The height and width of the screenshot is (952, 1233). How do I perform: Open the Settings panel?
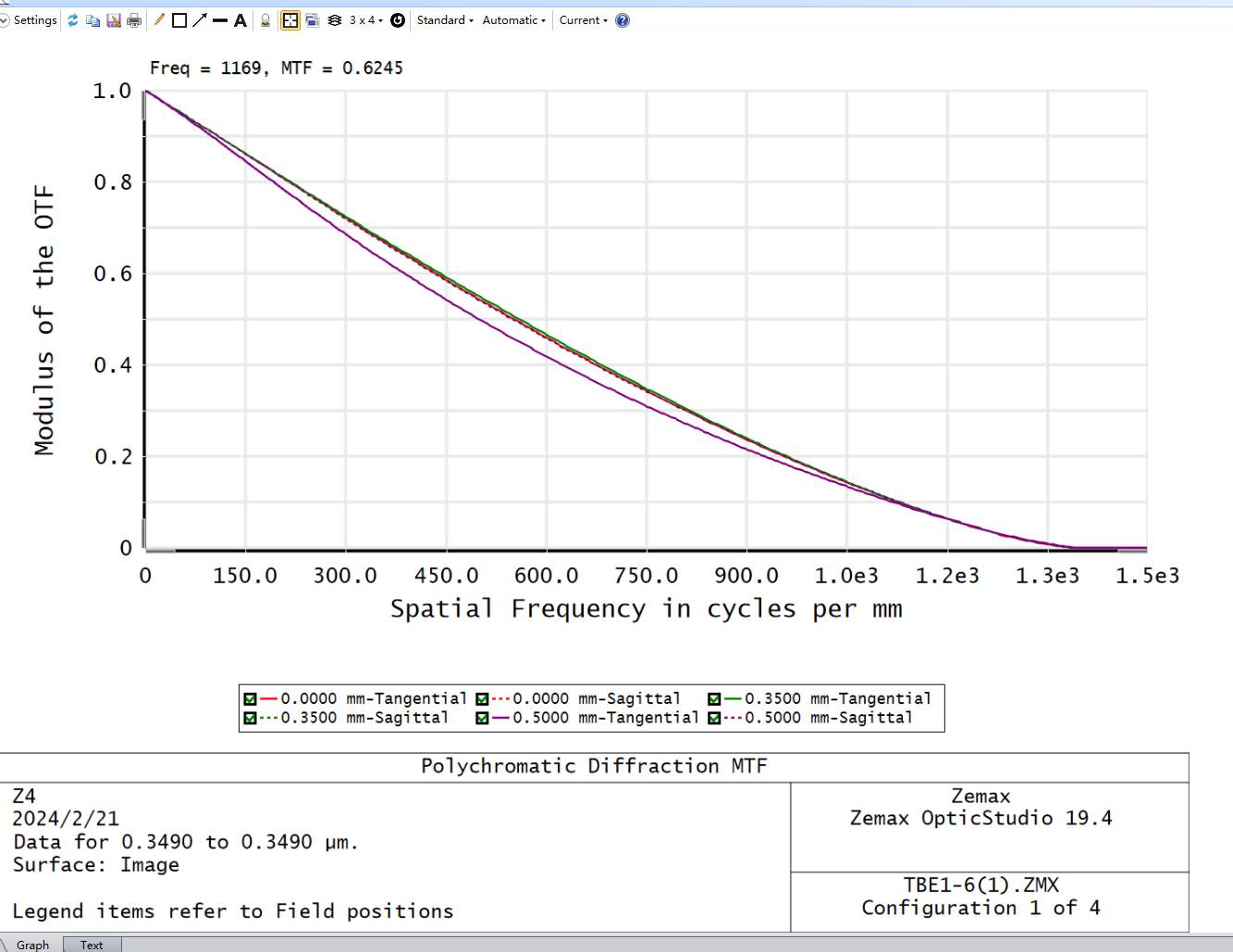coord(35,20)
